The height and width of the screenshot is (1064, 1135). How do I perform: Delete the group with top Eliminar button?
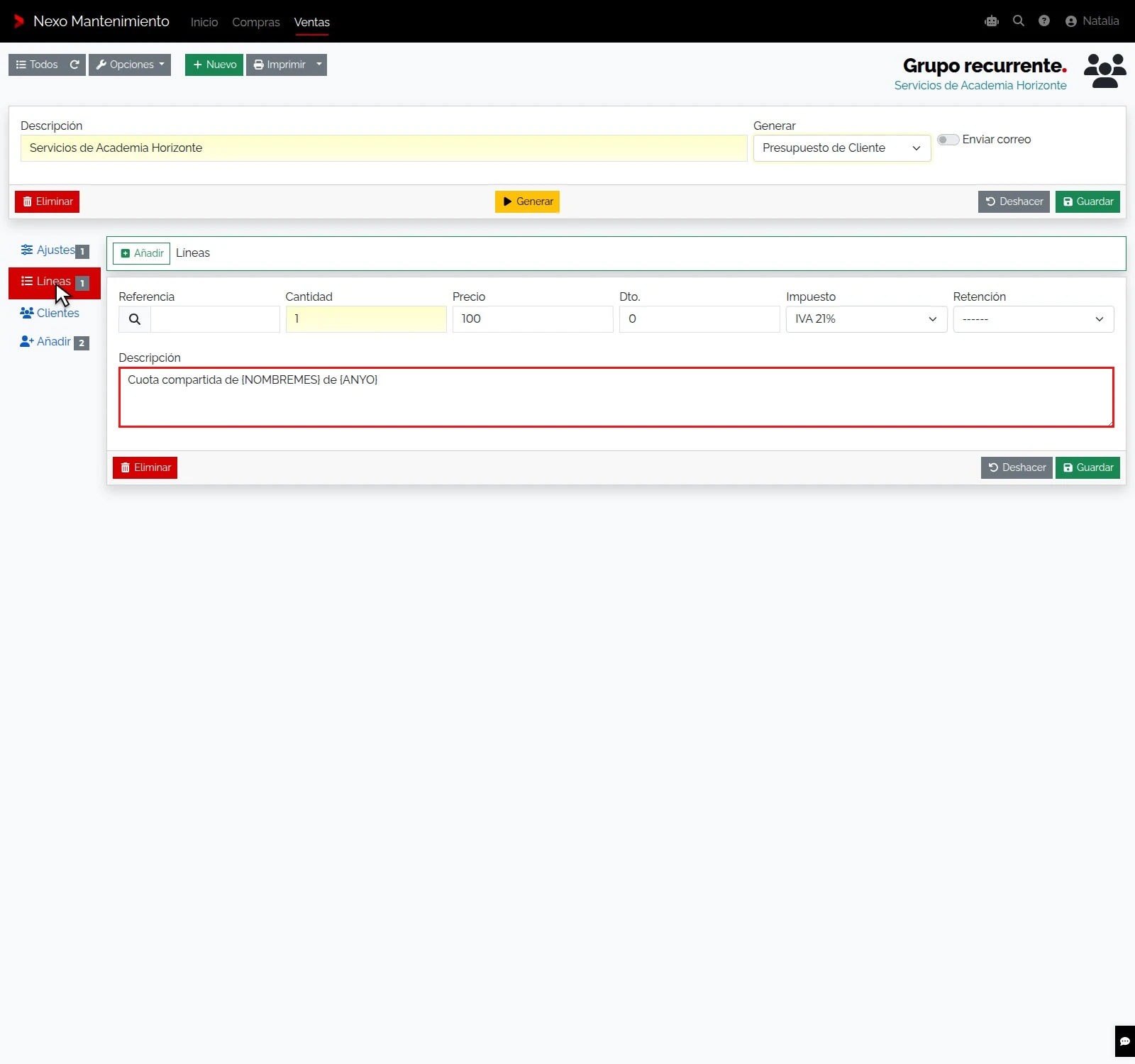[x=48, y=201]
